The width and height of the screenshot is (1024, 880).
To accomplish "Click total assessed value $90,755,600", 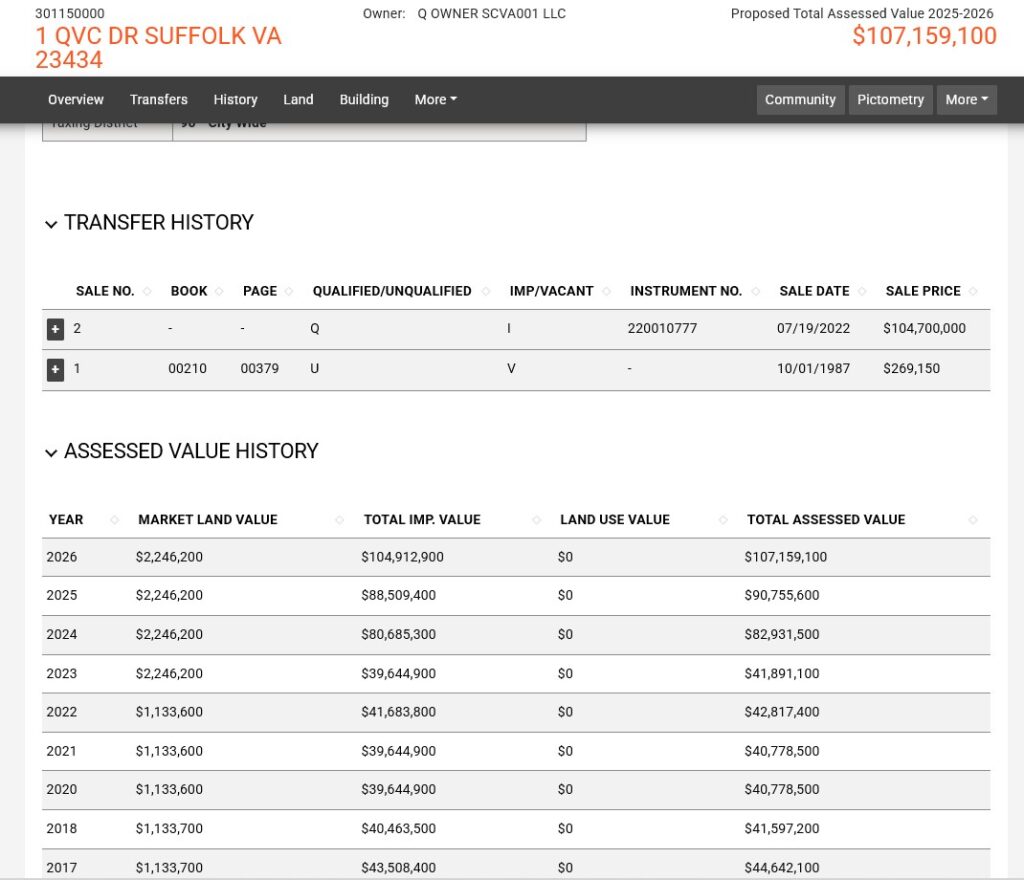I will click(x=782, y=595).
